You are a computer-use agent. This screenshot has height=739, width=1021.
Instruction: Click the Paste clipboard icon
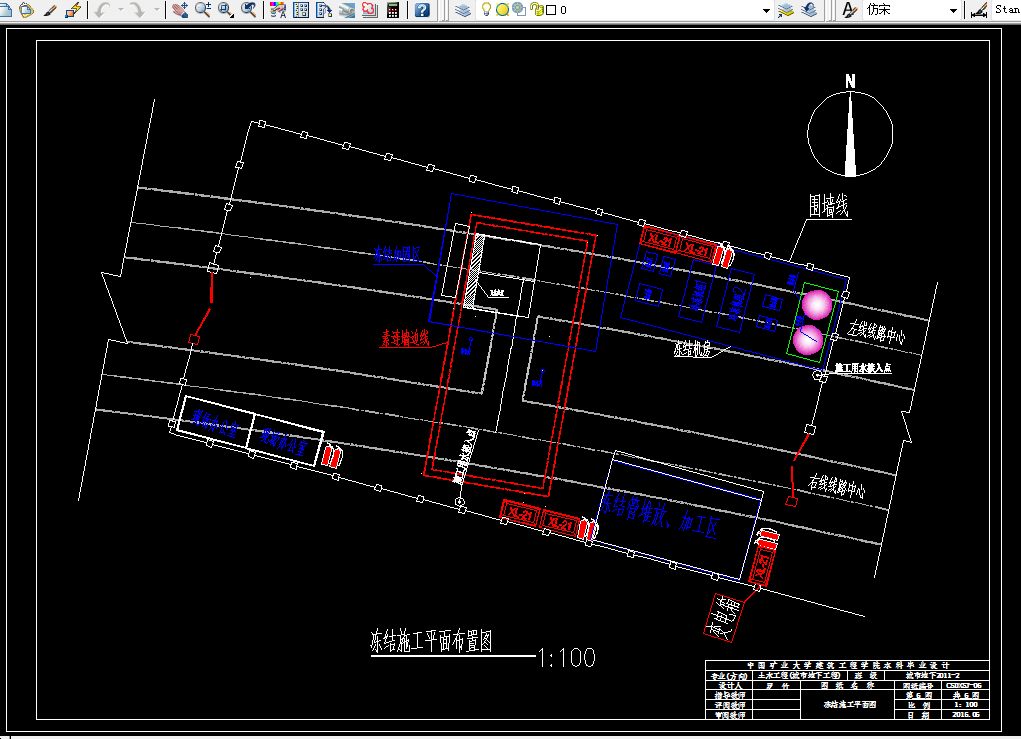[x=27, y=10]
